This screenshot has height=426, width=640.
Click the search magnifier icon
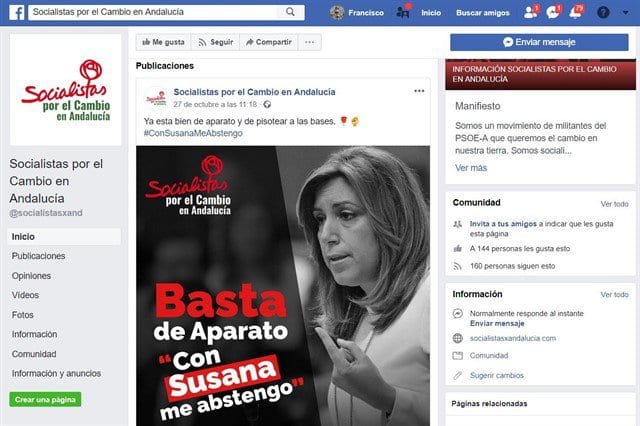pyautogui.click(x=290, y=12)
